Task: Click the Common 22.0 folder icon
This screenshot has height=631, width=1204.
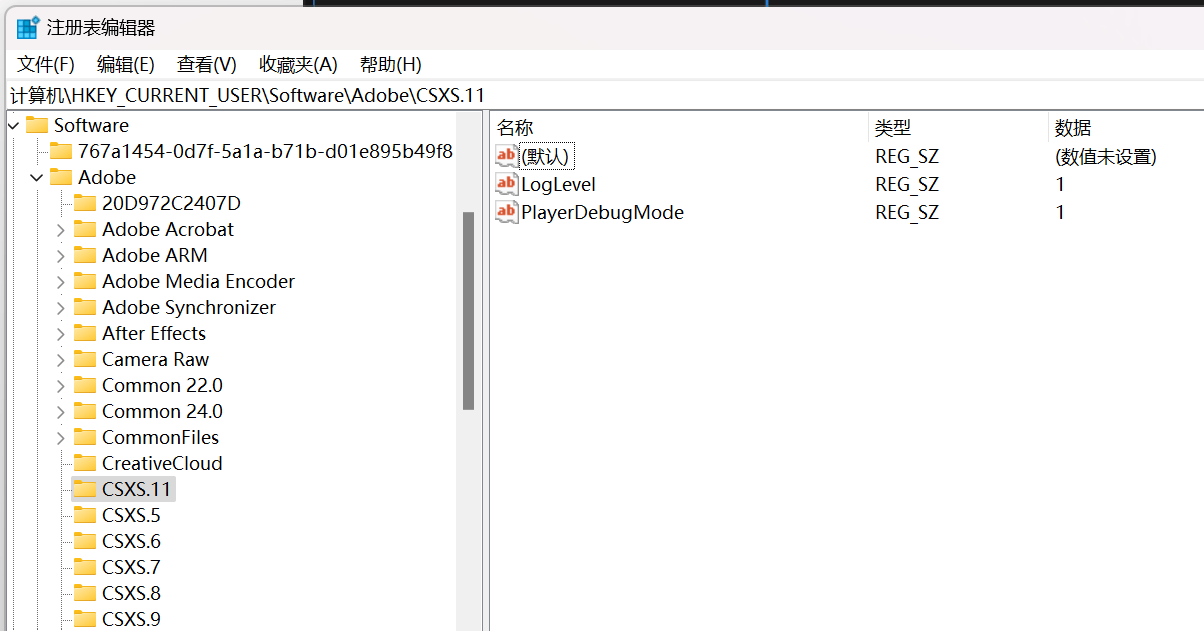Action: tap(85, 385)
